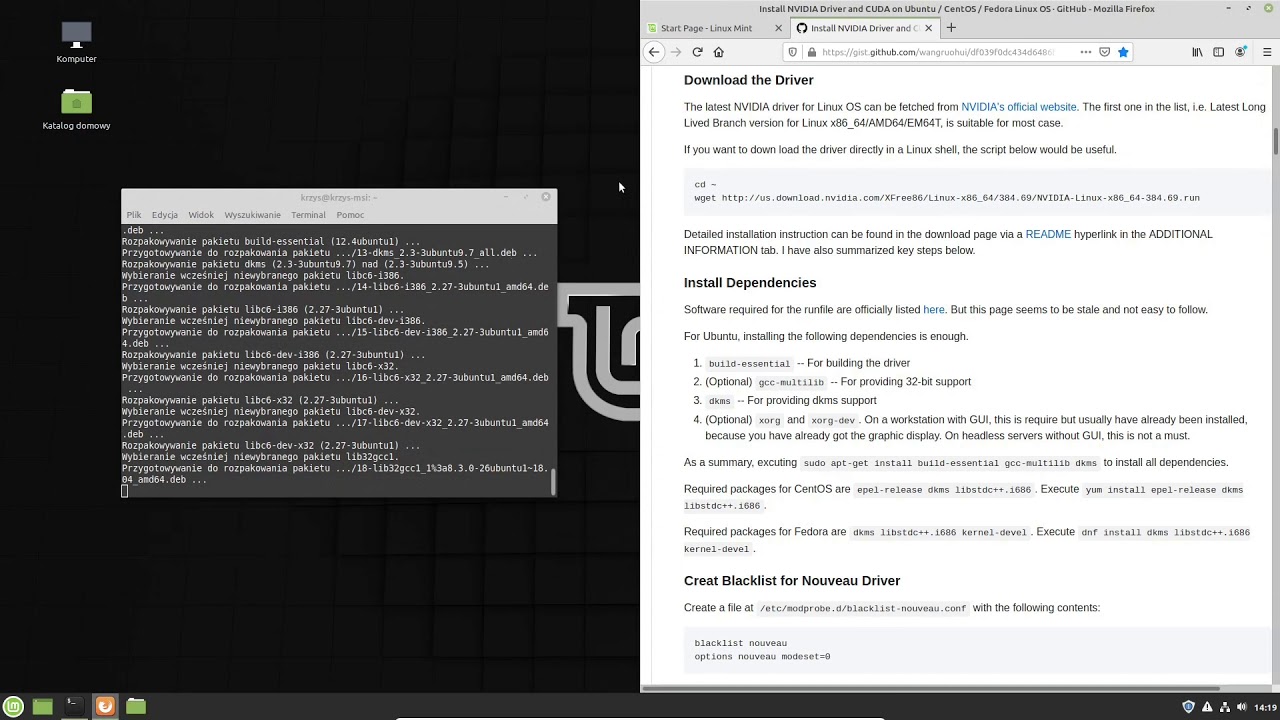This screenshot has height=720, width=1280.
Task: Click the build-essential dependency item
Action: pyautogui.click(x=808, y=363)
